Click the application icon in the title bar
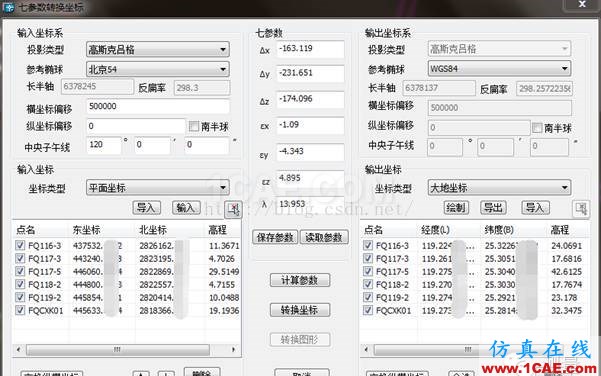The image size is (601, 376). point(8,7)
